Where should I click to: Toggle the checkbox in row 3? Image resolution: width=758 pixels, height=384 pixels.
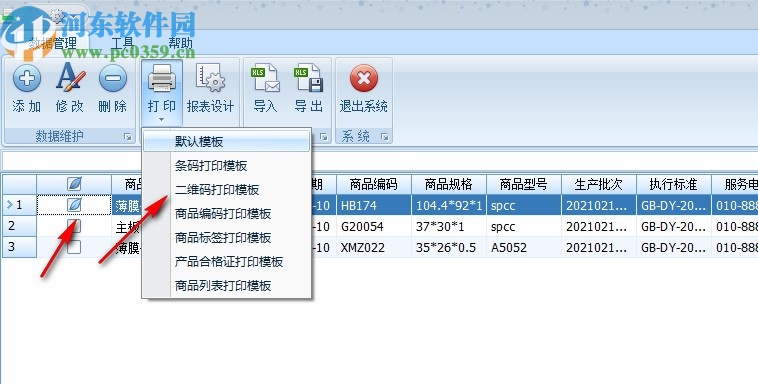tap(74, 247)
